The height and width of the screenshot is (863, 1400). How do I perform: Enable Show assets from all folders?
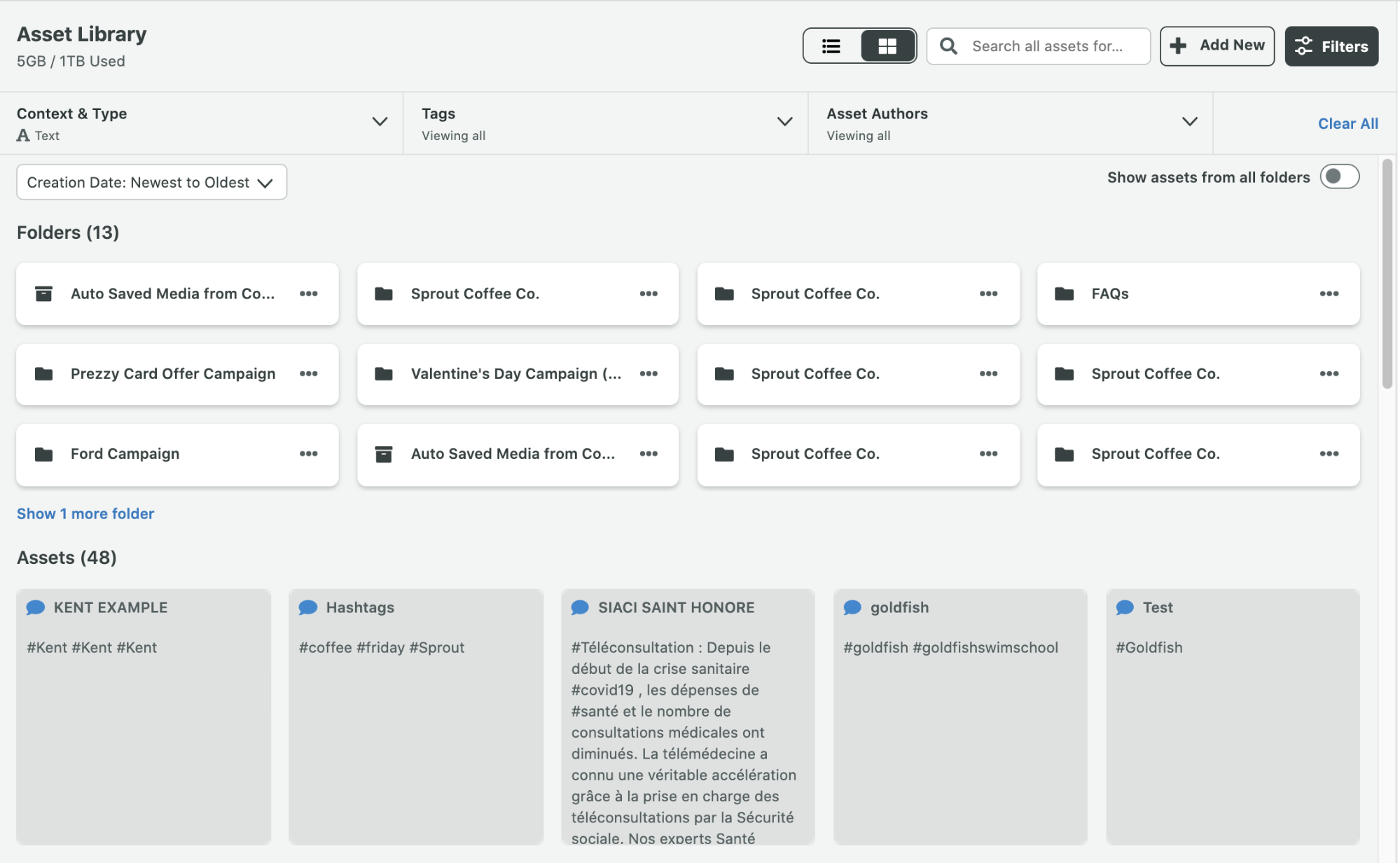point(1339,177)
